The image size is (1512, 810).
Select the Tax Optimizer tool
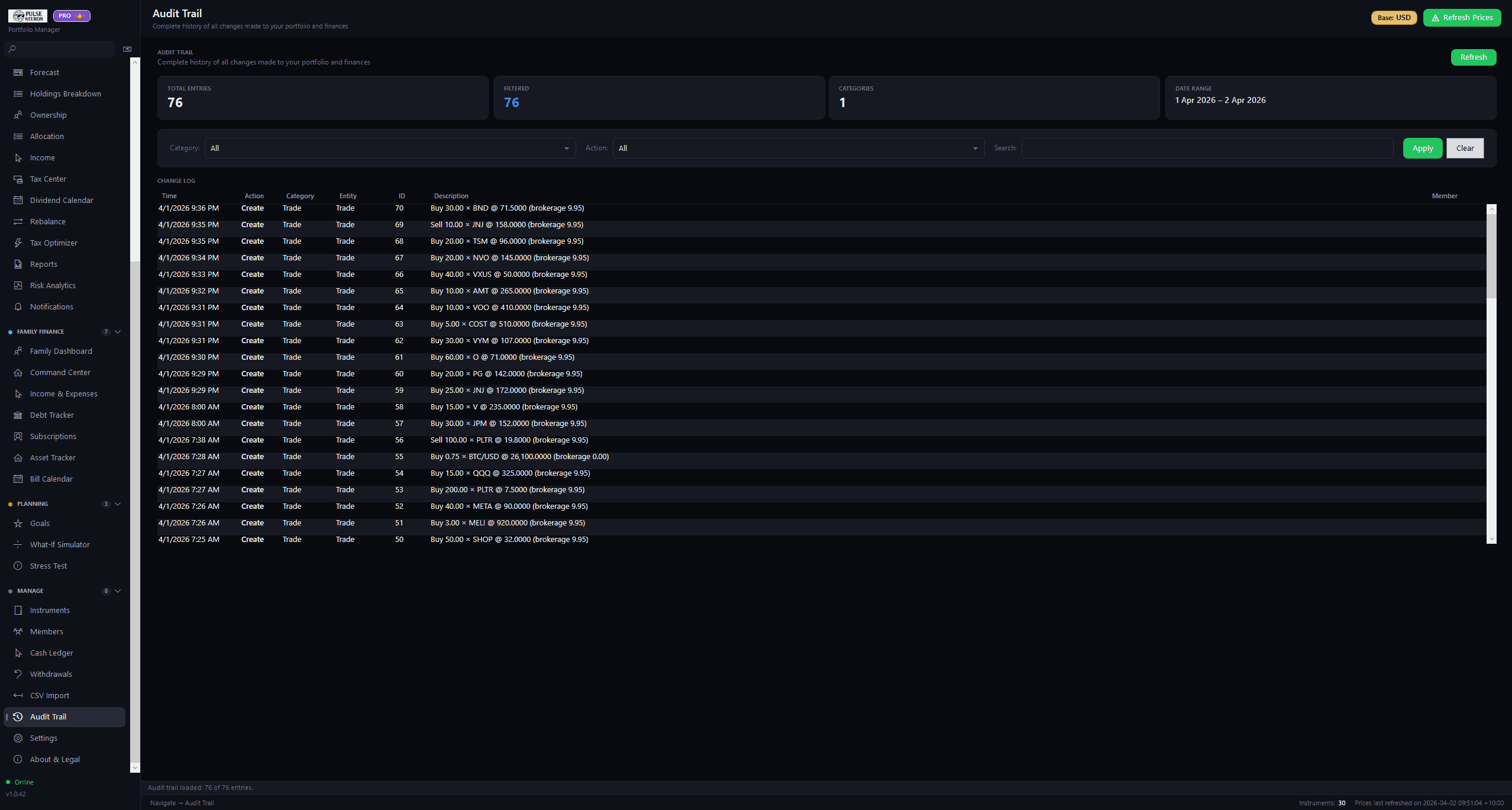point(53,243)
